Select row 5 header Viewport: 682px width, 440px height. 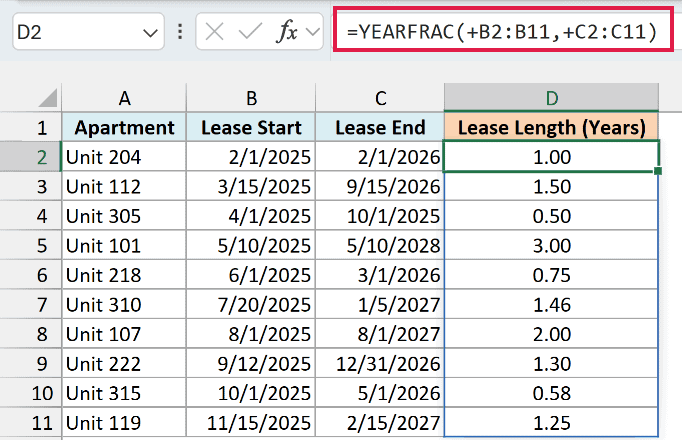tap(30, 245)
